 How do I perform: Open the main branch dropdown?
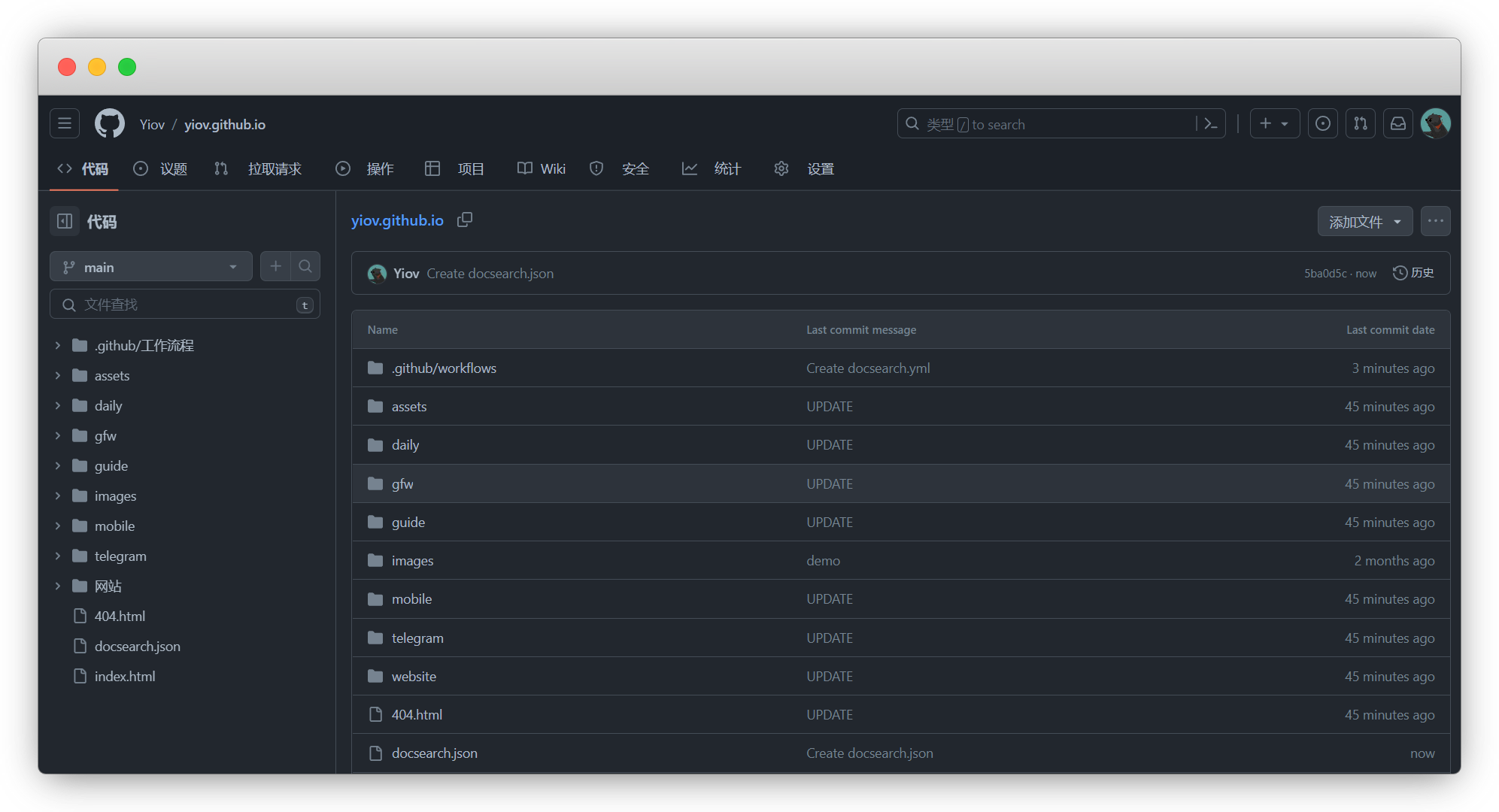pyautogui.click(x=150, y=266)
